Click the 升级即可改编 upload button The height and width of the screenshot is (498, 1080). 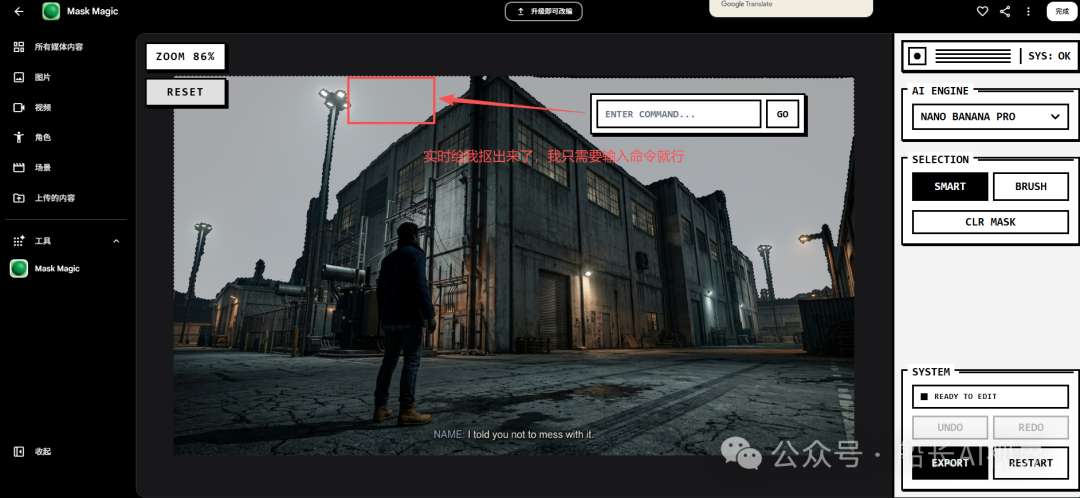pyautogui.click(x=543, y=12)
